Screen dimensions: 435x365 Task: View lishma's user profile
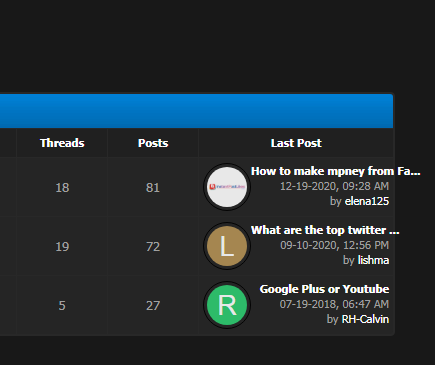[373, 260]
